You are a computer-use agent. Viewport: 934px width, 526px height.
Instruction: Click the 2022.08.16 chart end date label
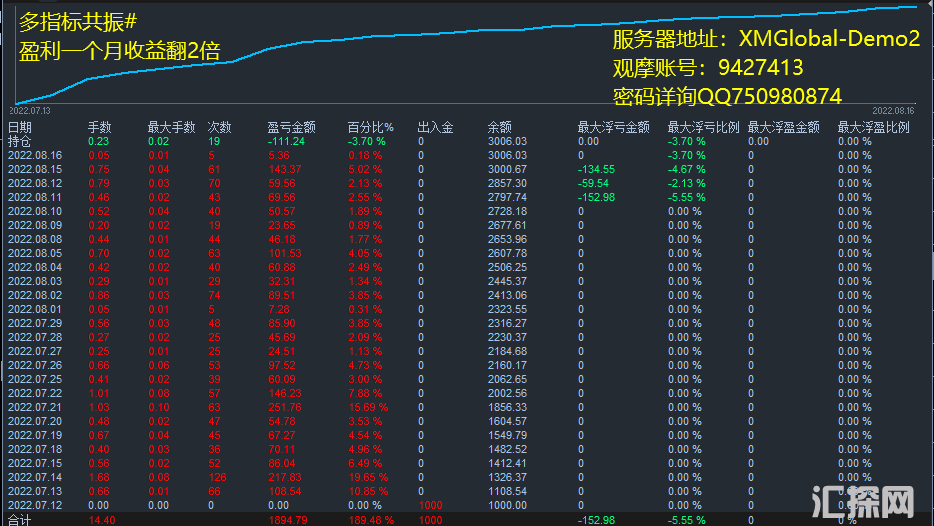click(893, 110)
